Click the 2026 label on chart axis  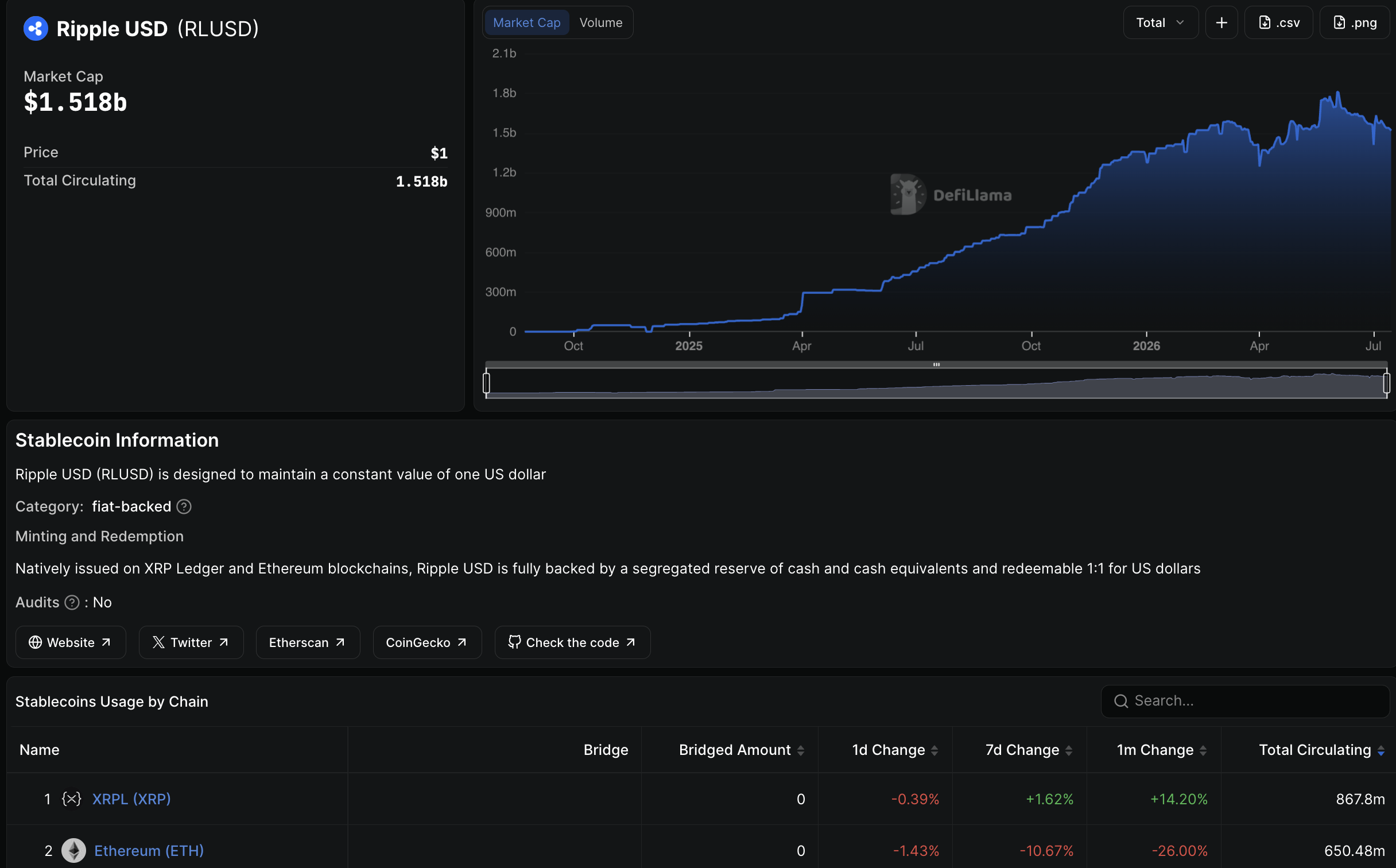(x=1146, y=346)
